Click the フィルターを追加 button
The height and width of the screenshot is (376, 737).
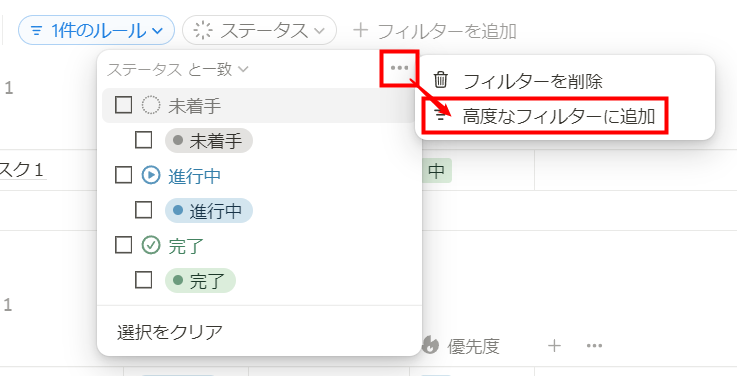coord(435,31)
